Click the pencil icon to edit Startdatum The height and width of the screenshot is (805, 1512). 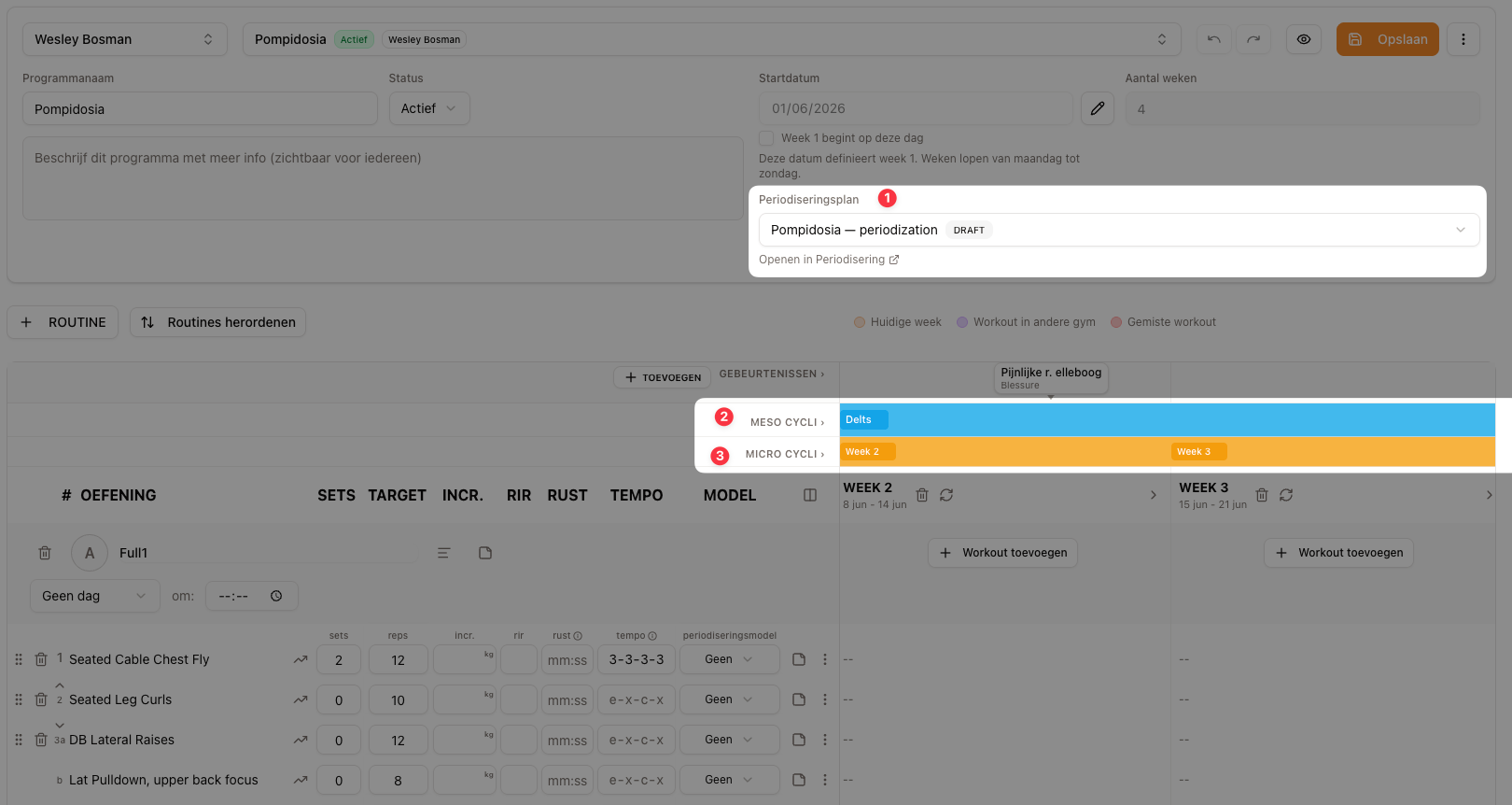[1098, 108]
